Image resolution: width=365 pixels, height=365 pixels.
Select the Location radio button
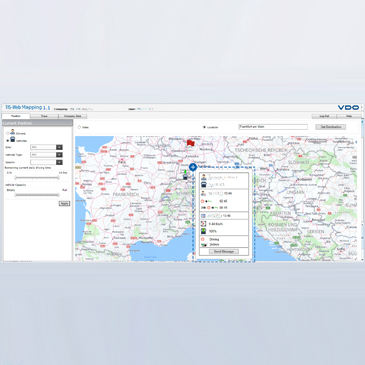click(204, 127)
